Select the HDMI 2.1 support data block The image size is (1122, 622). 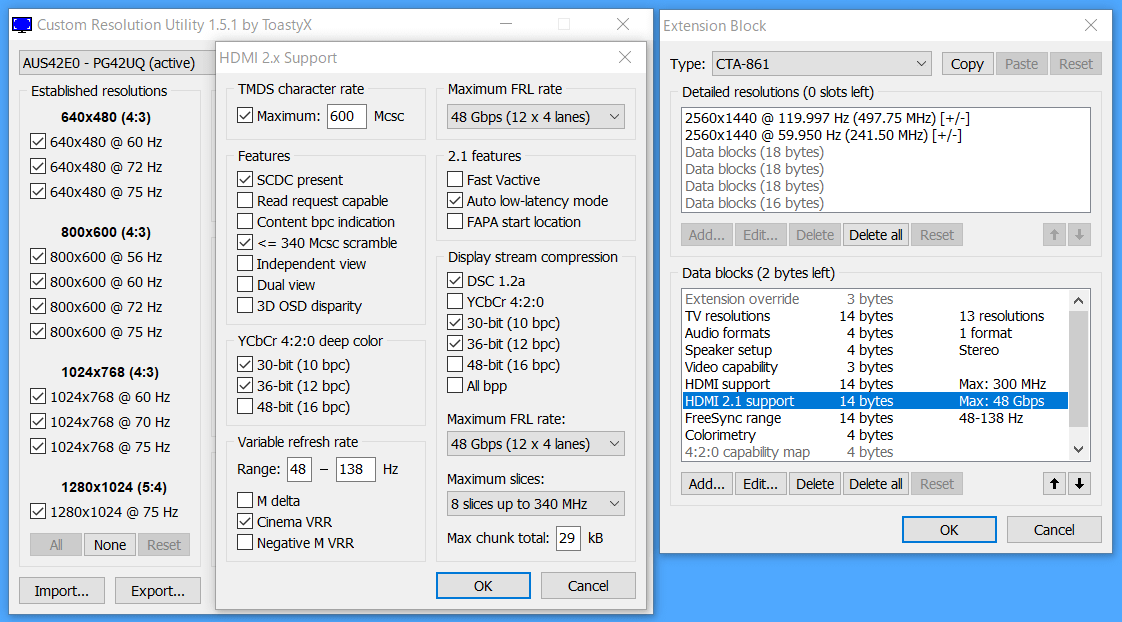pos(876,401)
